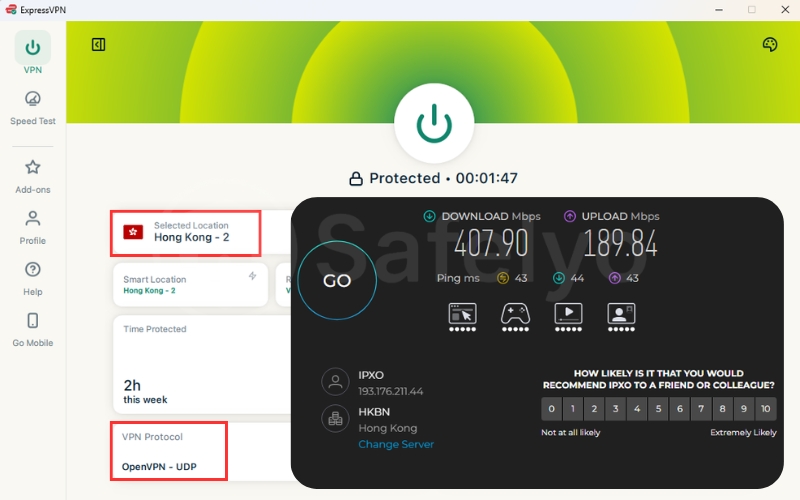This screenshot has width=800, height=500.
Task: Open the Help question-mark section
Action: [33, 279]
